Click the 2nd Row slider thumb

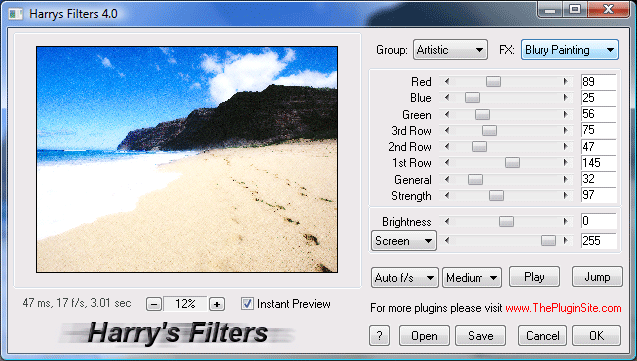[479, 147]
